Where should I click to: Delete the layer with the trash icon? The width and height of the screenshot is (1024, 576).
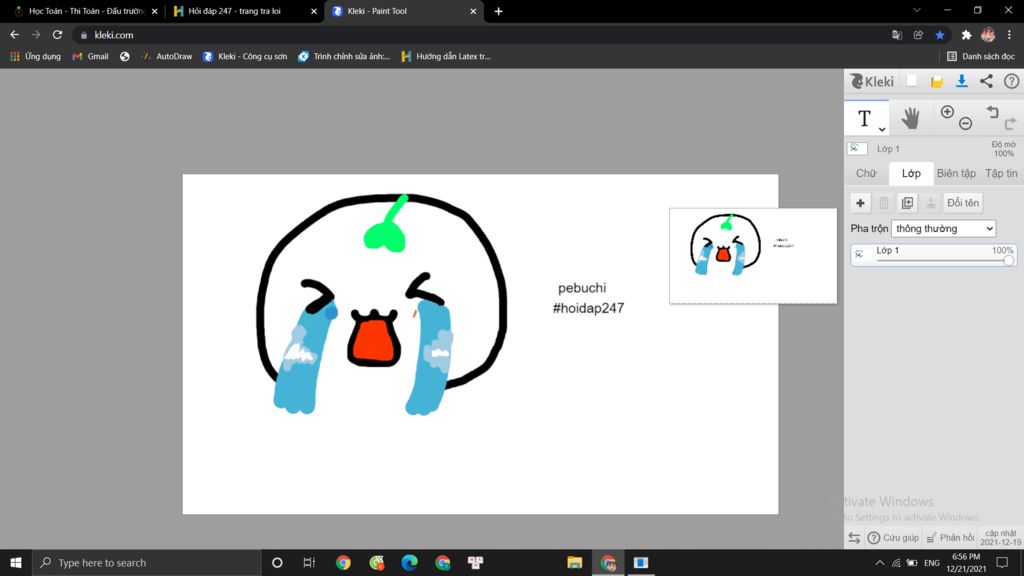(884, 203)
